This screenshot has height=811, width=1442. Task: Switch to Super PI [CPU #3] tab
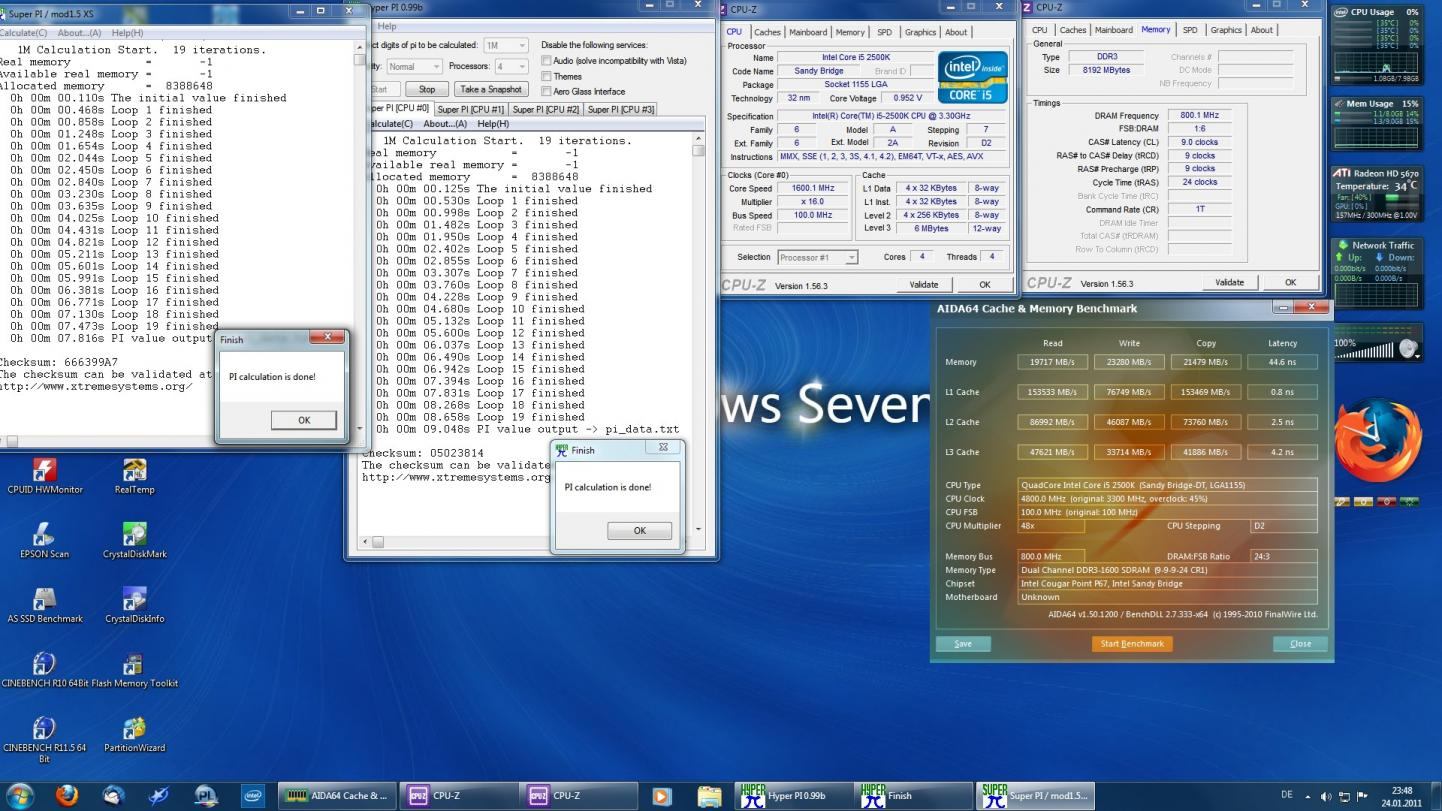[621, 109]
